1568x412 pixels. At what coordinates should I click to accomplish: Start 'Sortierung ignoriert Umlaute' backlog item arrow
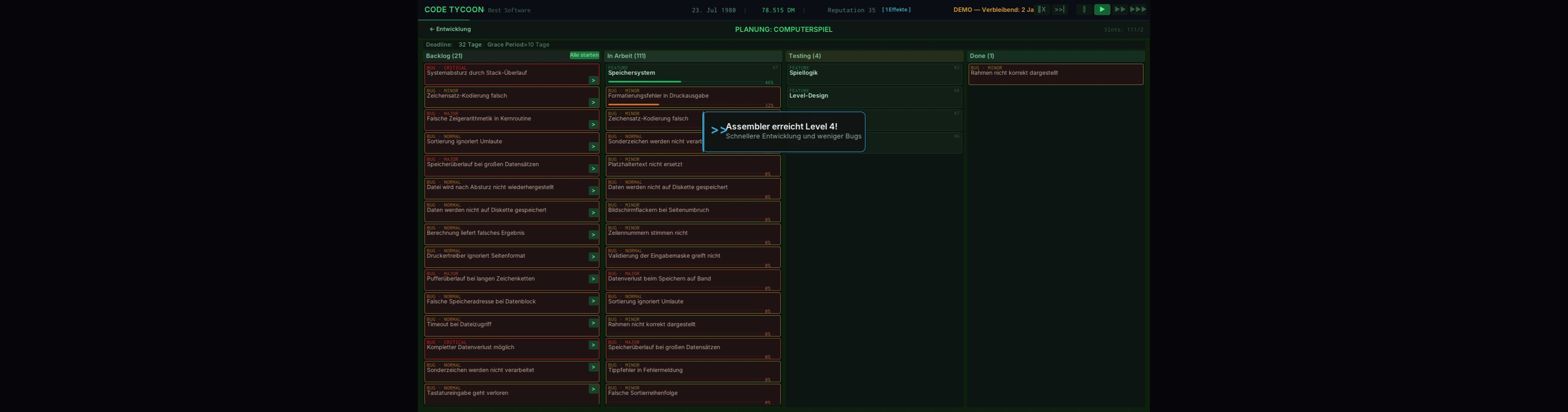click(x=593, y=147)
